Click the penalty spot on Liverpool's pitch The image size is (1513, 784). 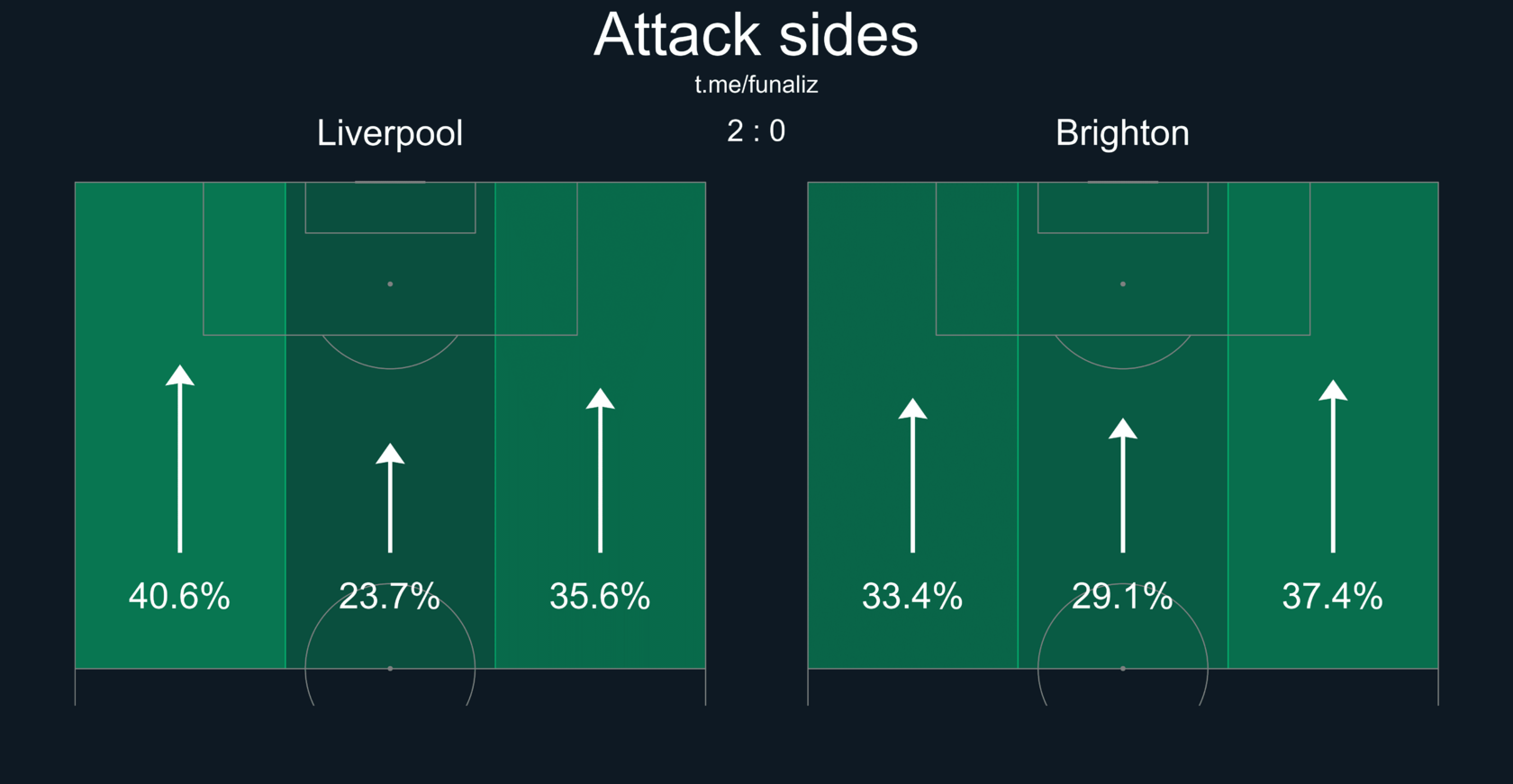(x=390, y=284)
